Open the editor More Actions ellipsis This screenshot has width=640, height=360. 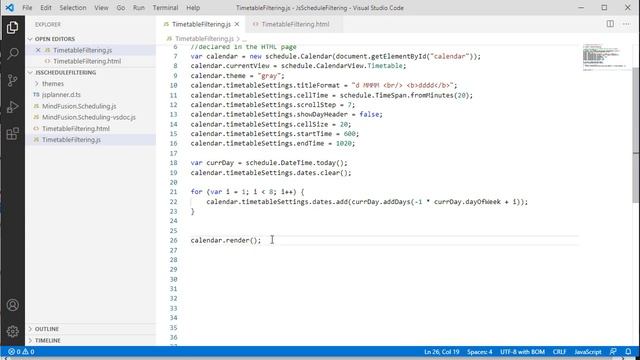coord(626,24)
